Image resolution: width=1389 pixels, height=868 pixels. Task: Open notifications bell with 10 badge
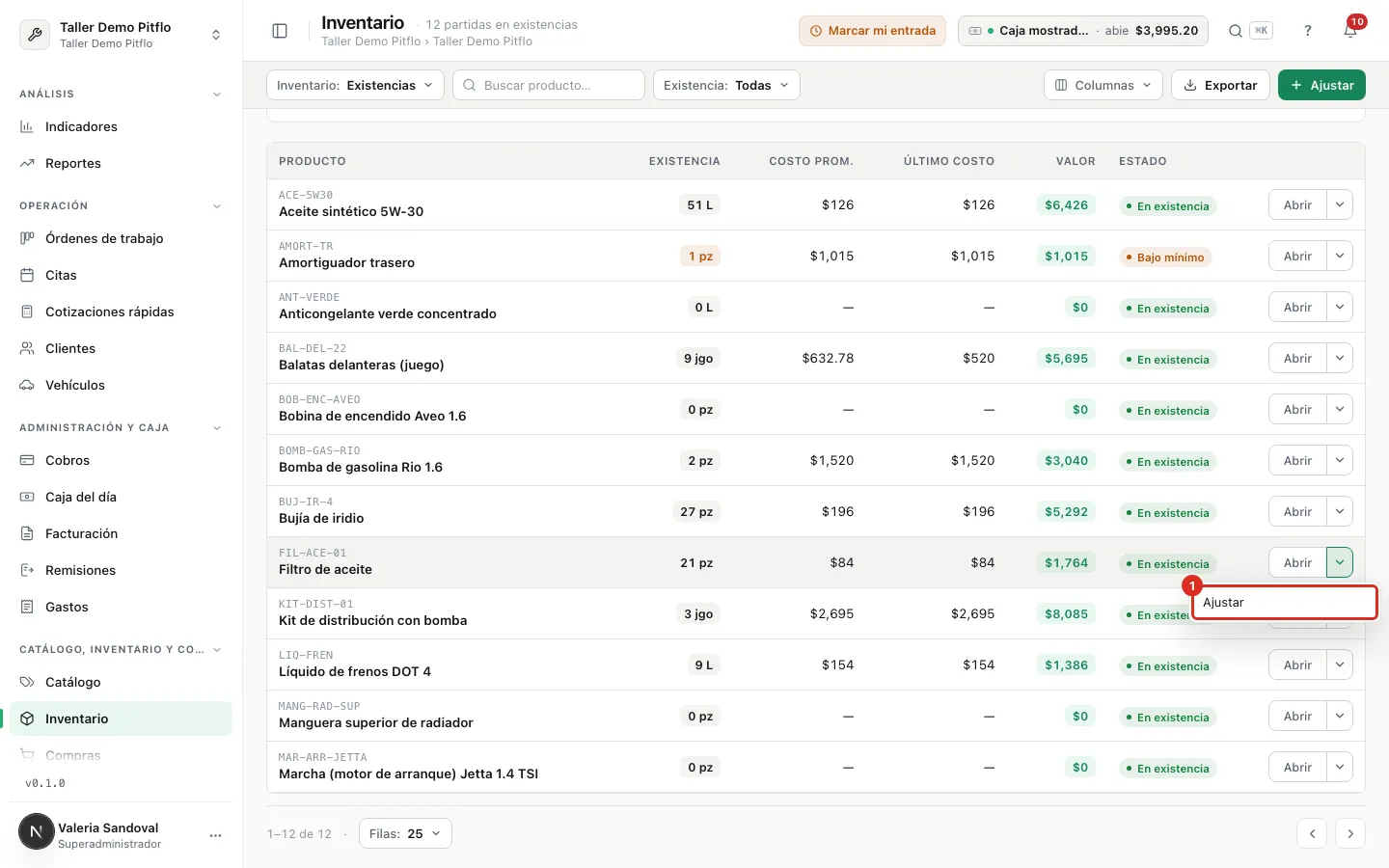(1350, 31)
